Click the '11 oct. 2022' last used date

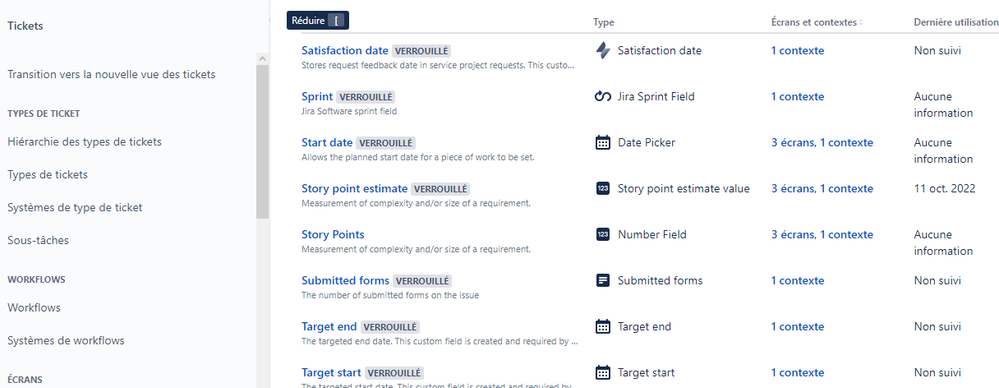[x=945, y=189]
